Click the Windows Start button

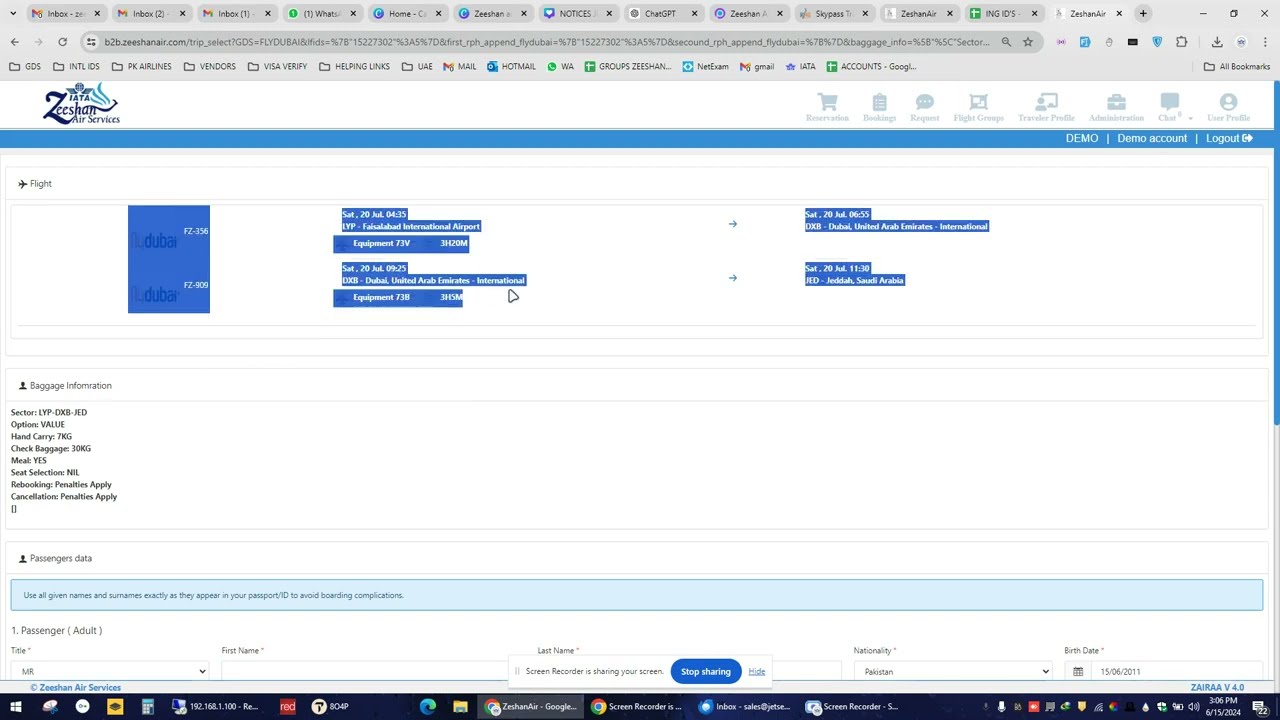point(15,707)
